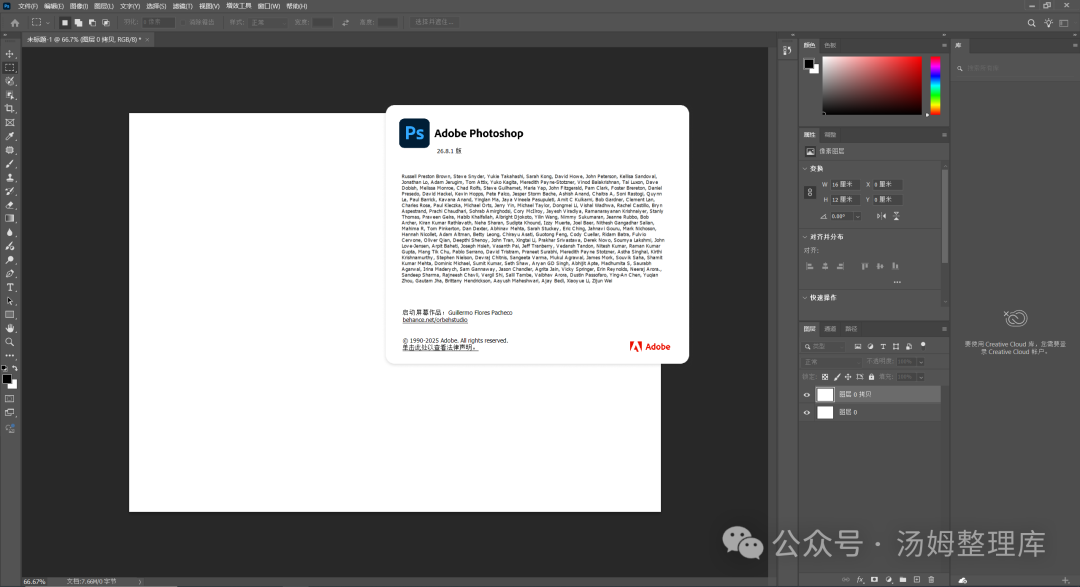Open the rotation angle dropdown arrow
Image resolution: width=1080 pixels, height=587 pixels.
[x=858, y=216]
